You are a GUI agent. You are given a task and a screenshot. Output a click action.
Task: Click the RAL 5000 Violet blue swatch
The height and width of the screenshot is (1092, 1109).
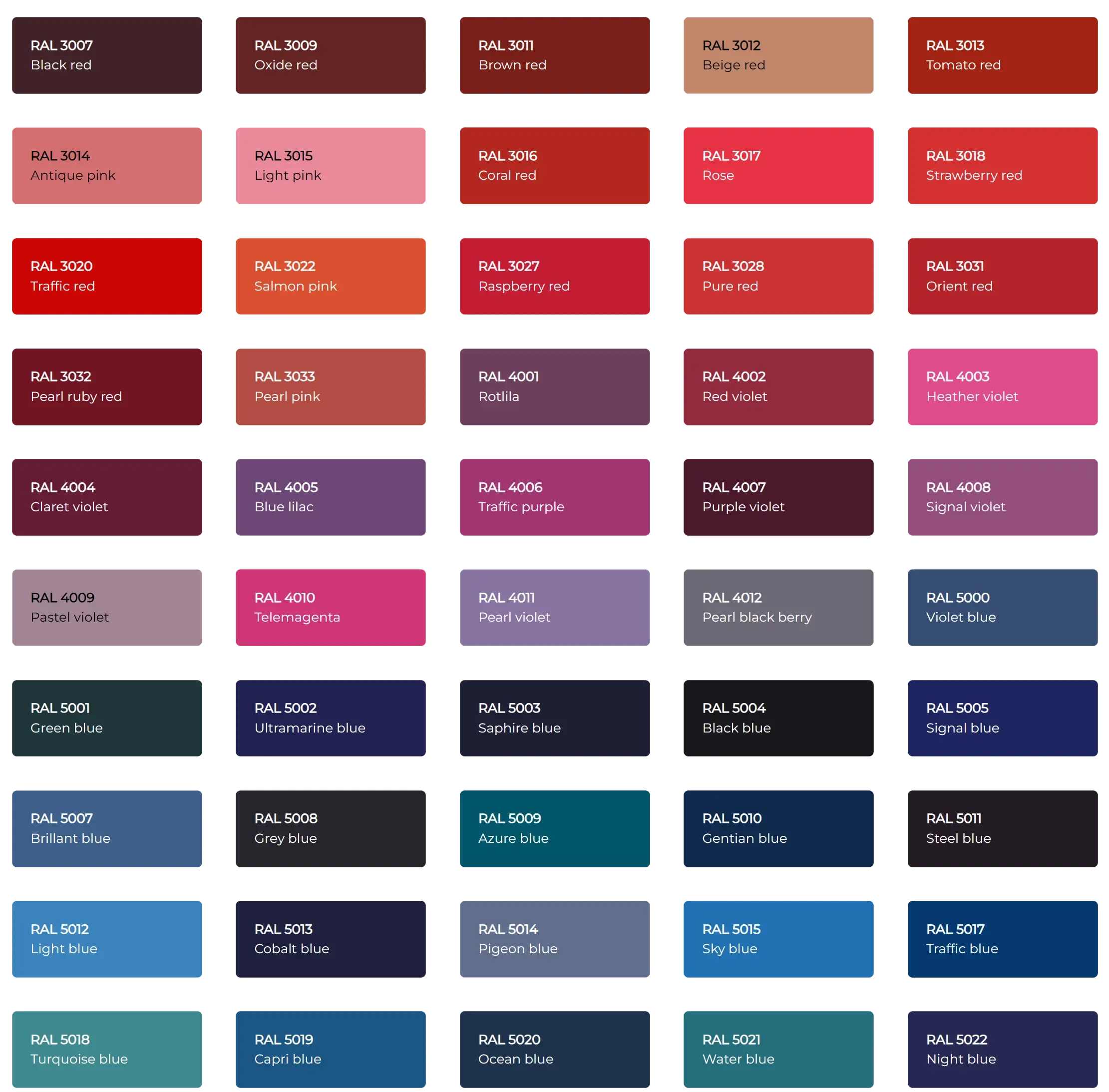coord(1002,607)
